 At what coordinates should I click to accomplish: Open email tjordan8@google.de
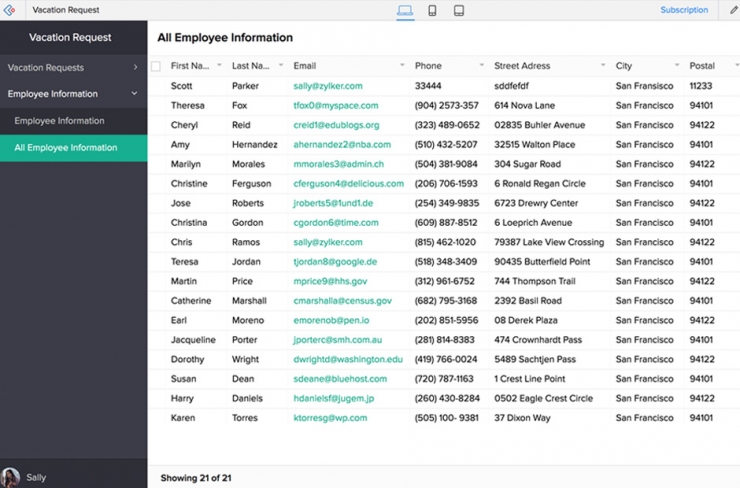(335, 262)
